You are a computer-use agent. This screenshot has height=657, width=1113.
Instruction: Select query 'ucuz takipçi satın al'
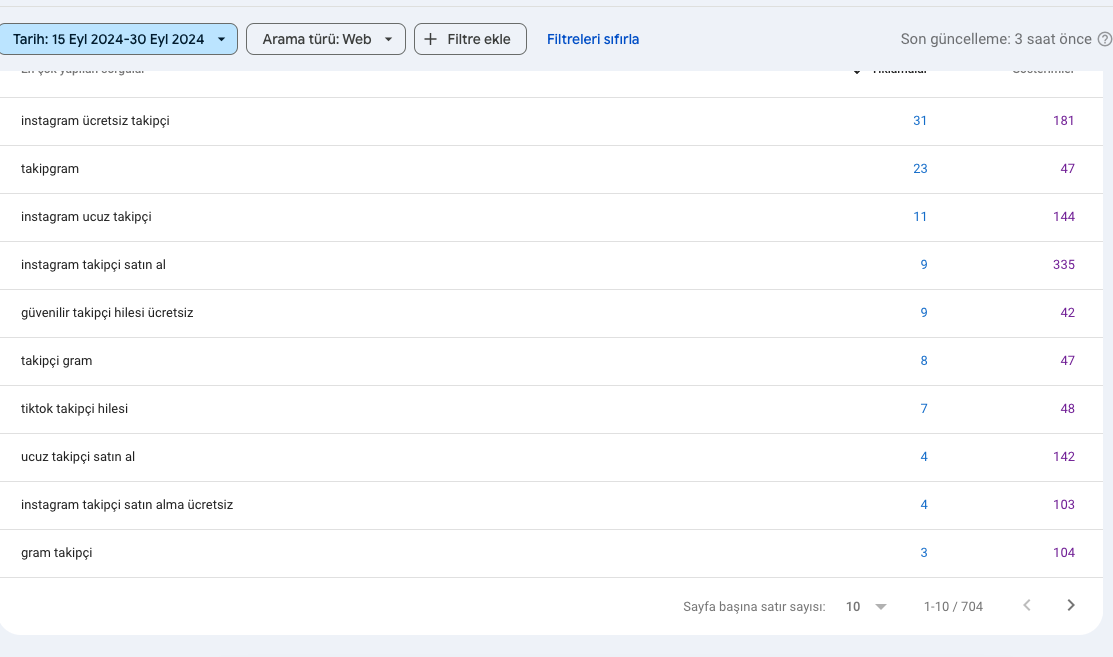[x=78, y=457]
